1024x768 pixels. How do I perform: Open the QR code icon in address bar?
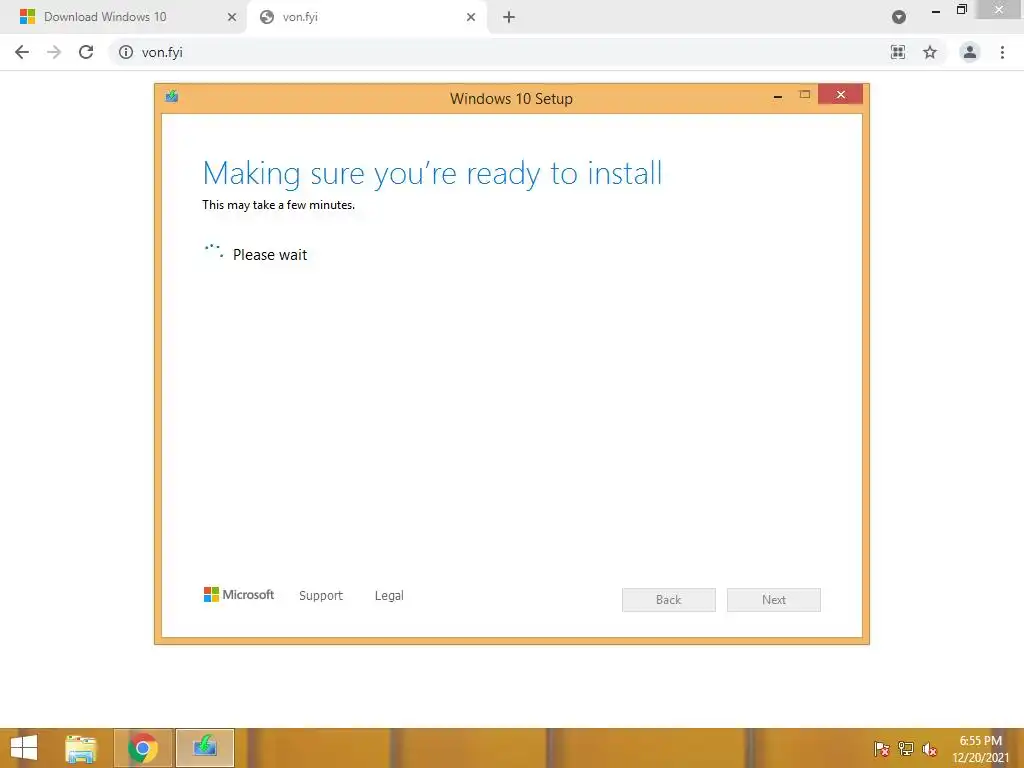click(898, 52)
